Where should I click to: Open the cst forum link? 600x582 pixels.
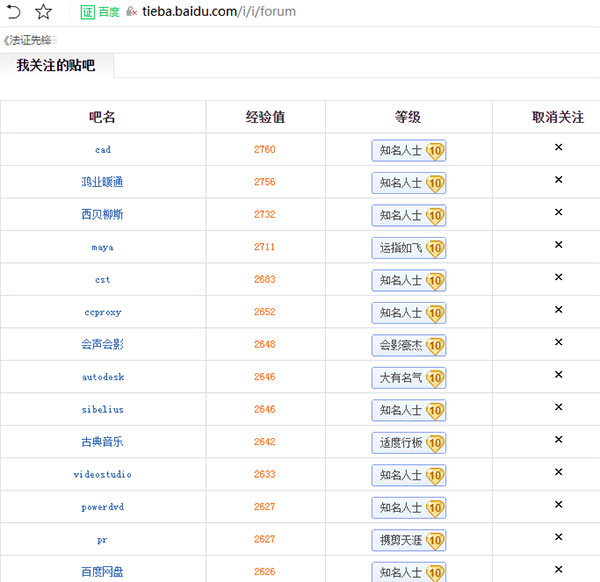[x=103, y=280]
